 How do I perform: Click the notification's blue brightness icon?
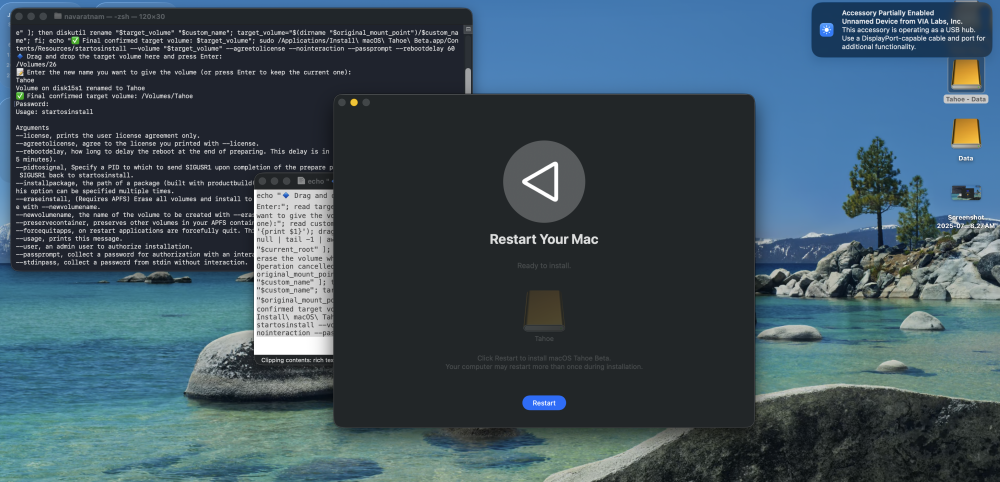point(827,30)
